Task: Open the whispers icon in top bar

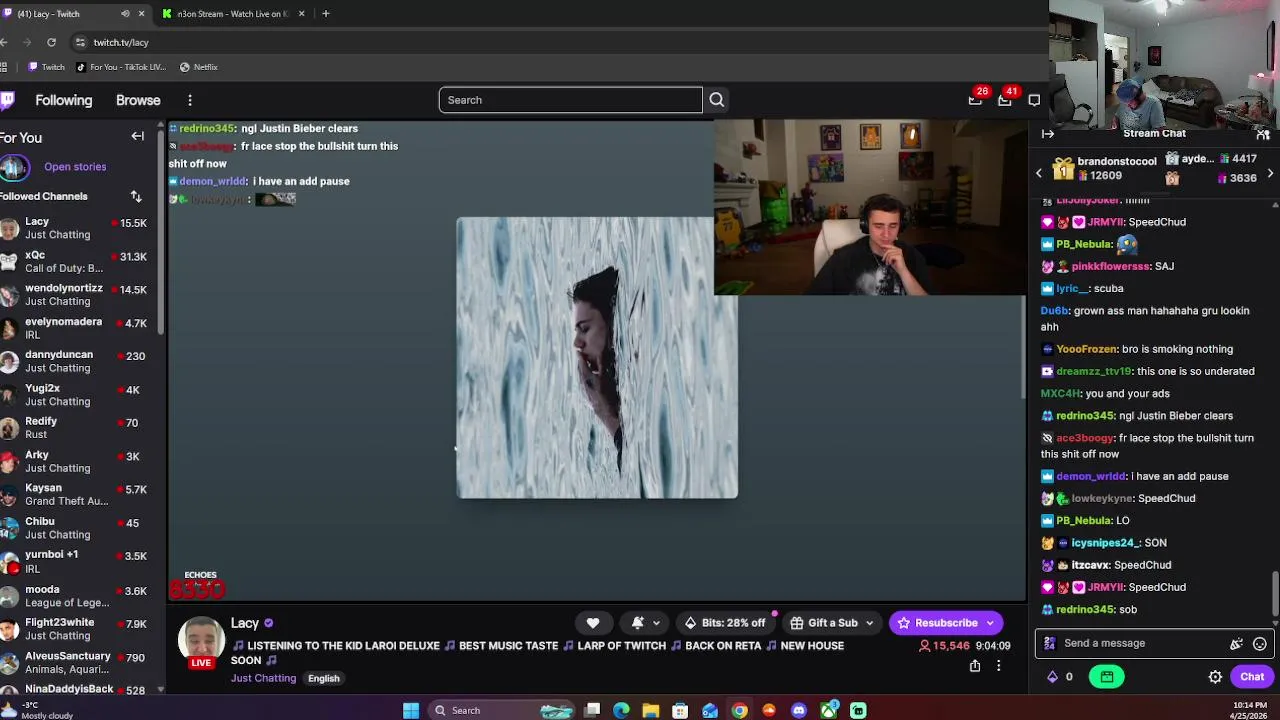Action: [x=1034, y=100]
